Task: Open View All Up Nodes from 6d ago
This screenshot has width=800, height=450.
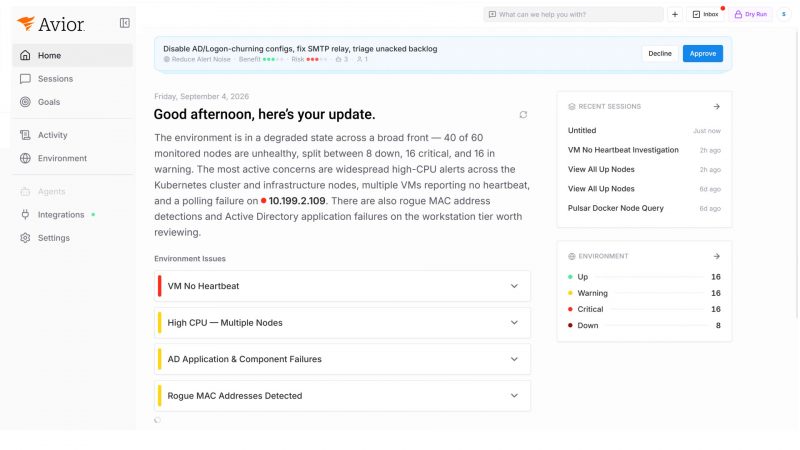Action: coord(644,189)
